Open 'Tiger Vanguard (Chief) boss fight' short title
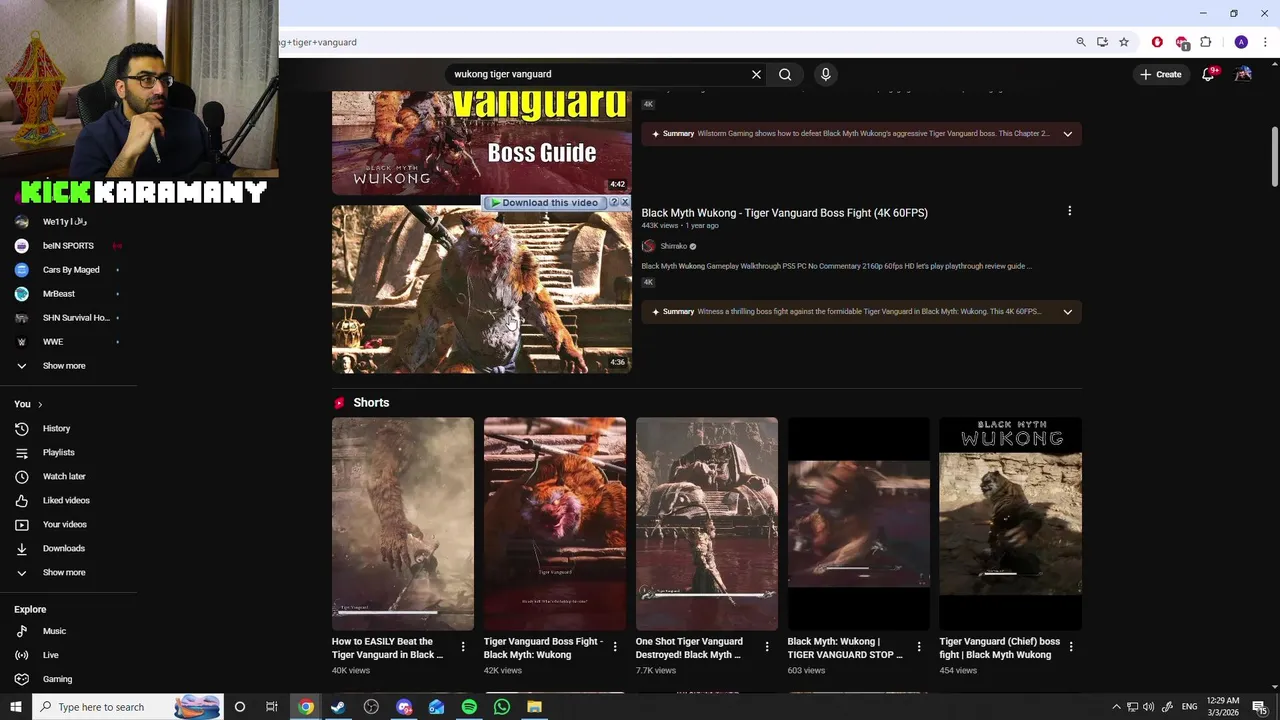This screenshot has width=1280, height=720. click(999, 648)
